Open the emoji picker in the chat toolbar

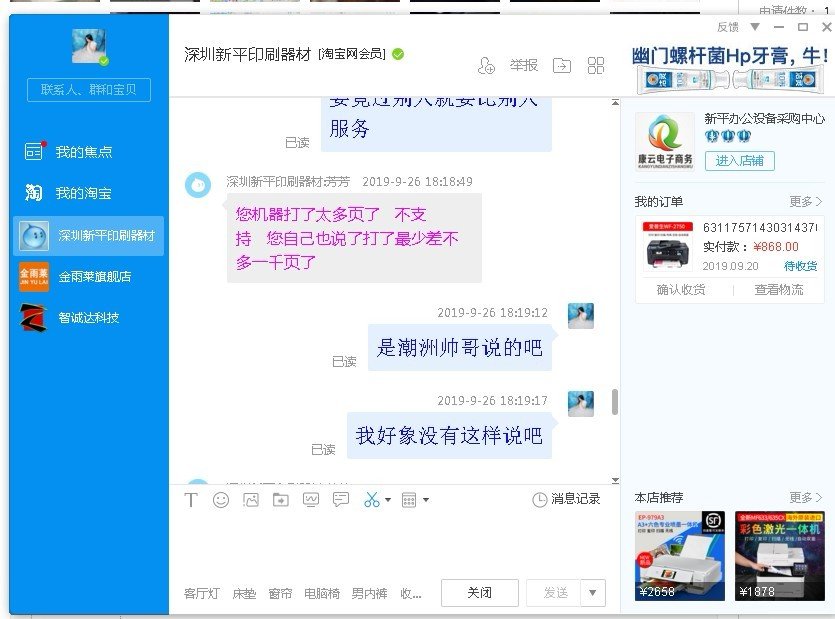pos(221,499)
